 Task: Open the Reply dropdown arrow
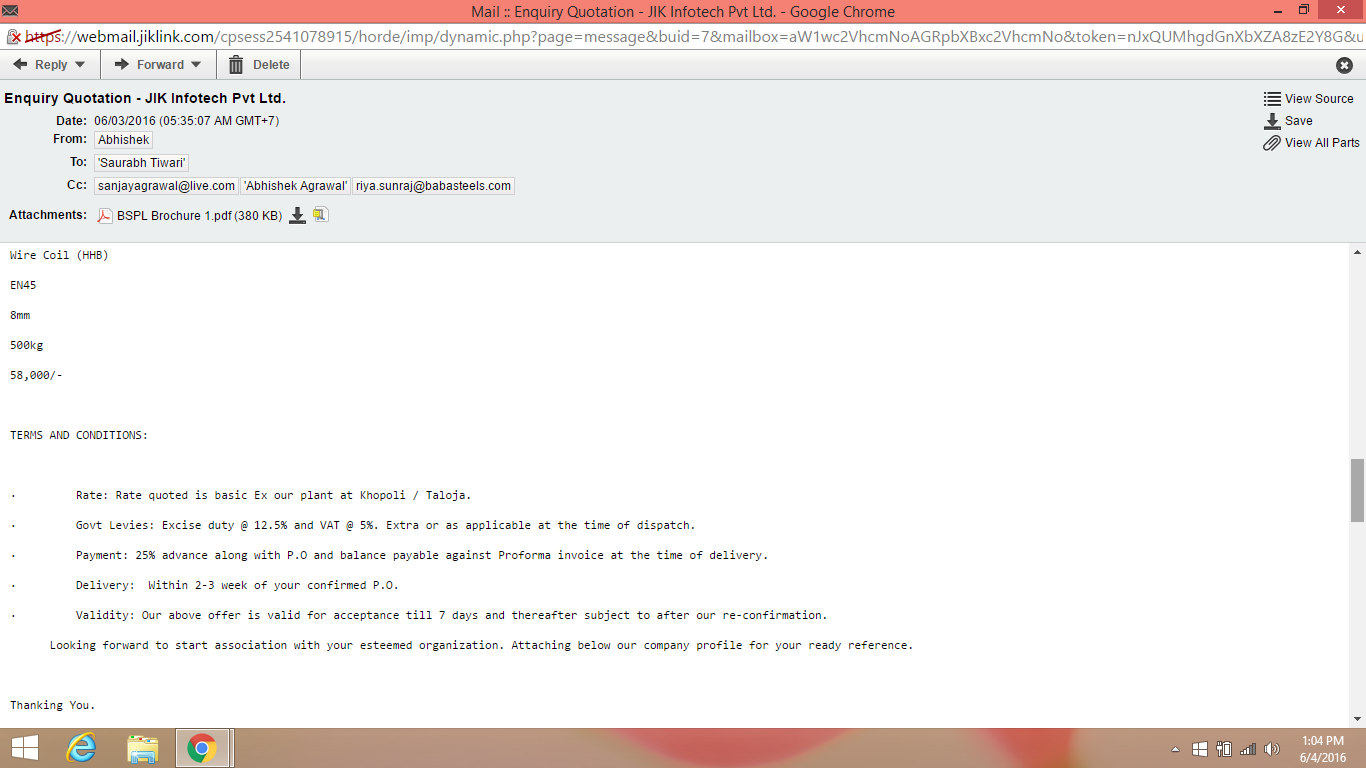pos(80,65)
